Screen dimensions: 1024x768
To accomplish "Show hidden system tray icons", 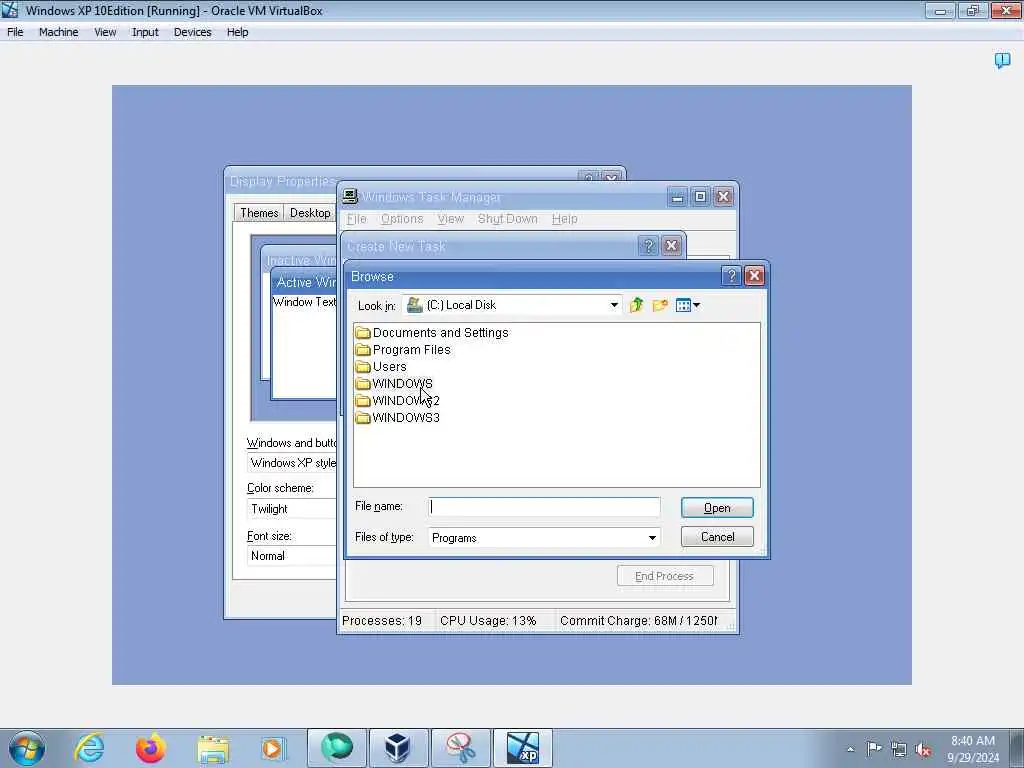I will tap(850, 749).
